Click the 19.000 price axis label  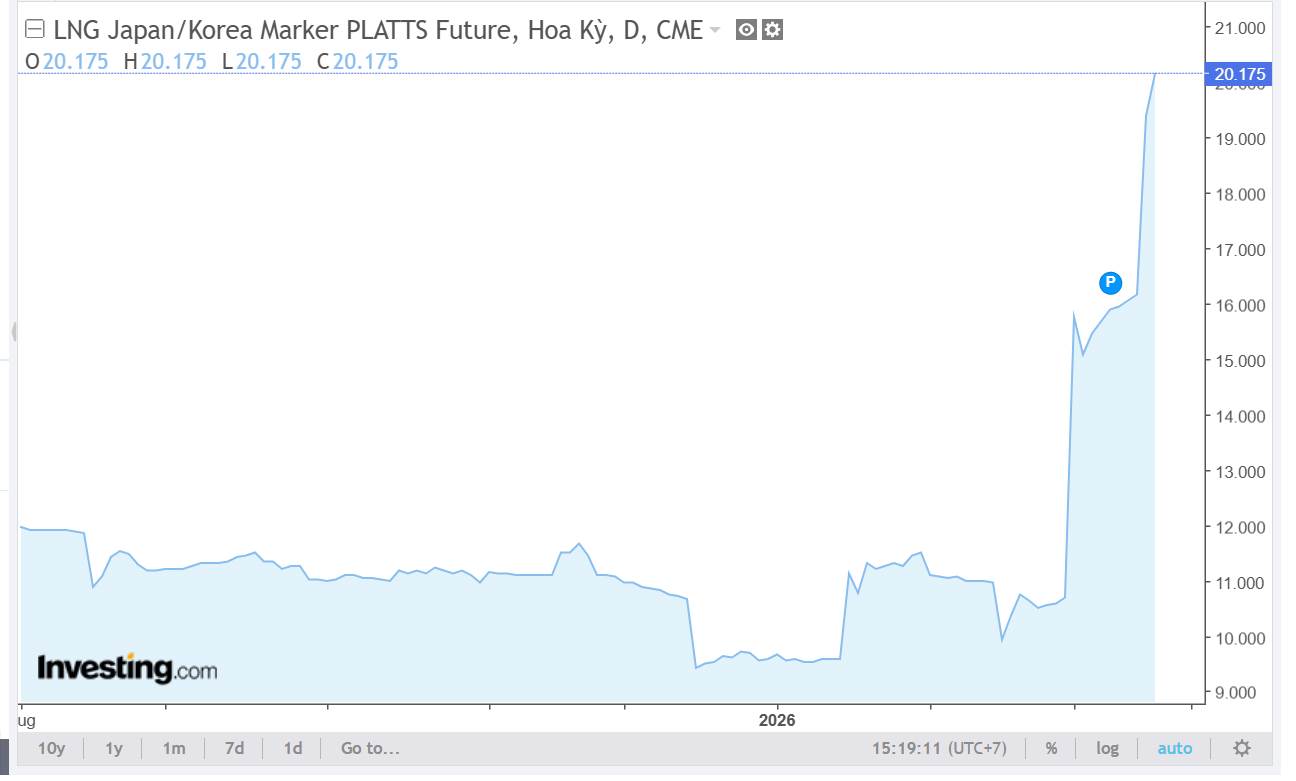(1238, 139)
